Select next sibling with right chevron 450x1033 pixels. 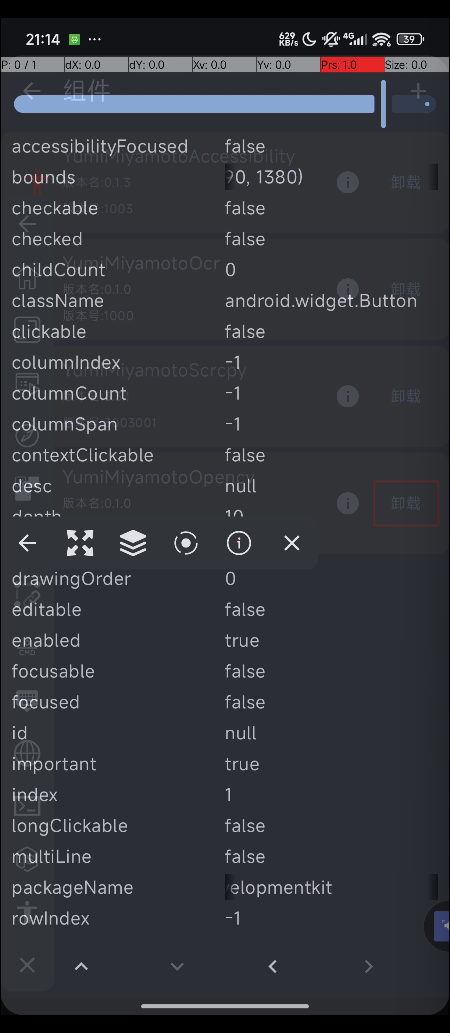368,966
